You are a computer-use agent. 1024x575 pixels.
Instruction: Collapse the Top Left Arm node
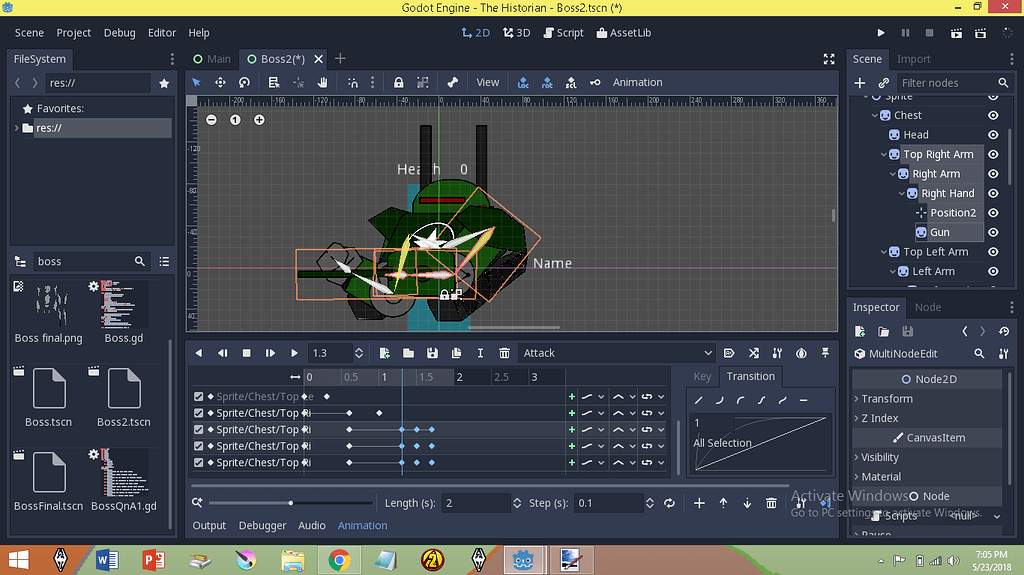[882, 252]
